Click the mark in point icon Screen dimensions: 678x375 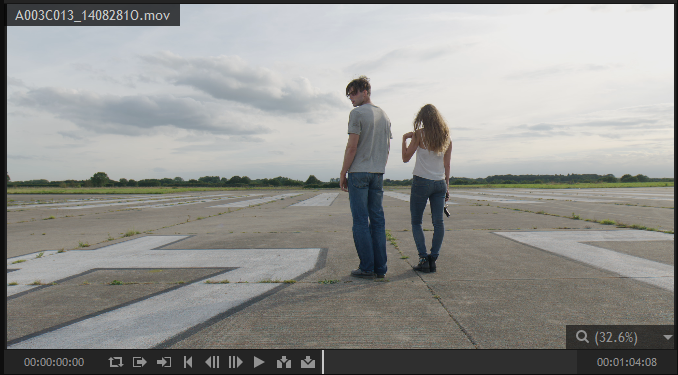pos(164,362)
